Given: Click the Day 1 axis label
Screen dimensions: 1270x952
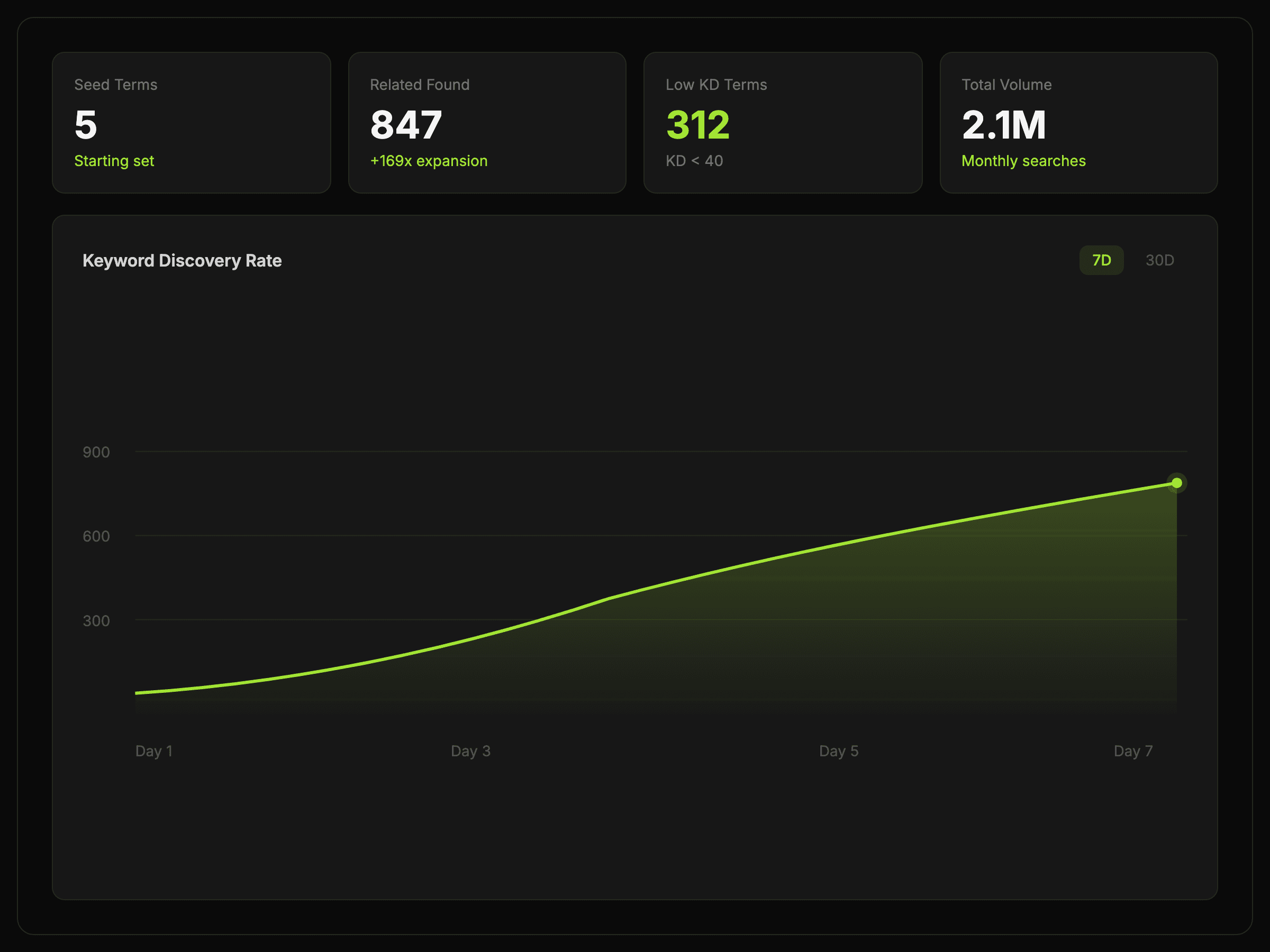Looking at the screenshot, I should click(x=154, y=751).
